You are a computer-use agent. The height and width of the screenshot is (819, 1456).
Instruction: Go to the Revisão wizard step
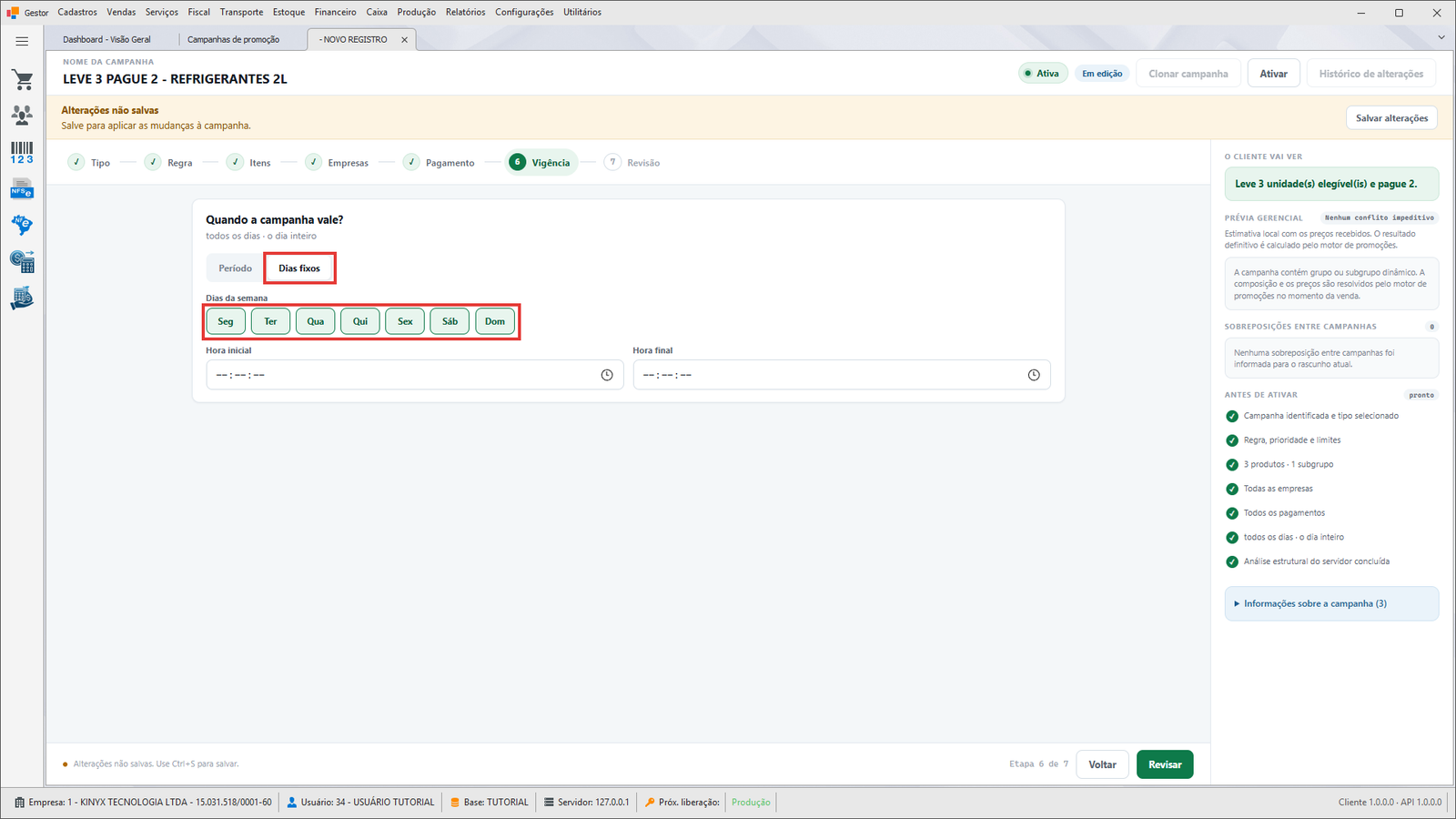[x=633, y=163]
